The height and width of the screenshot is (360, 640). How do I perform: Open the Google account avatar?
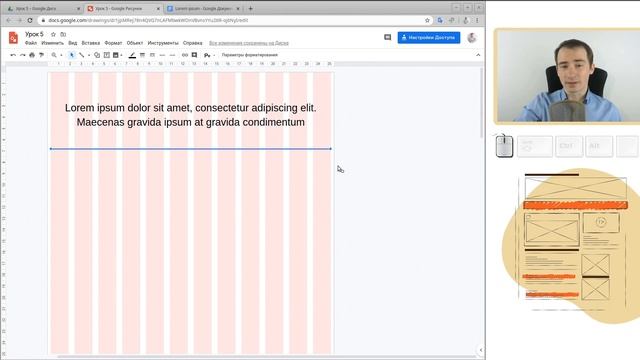coord(472,38)
